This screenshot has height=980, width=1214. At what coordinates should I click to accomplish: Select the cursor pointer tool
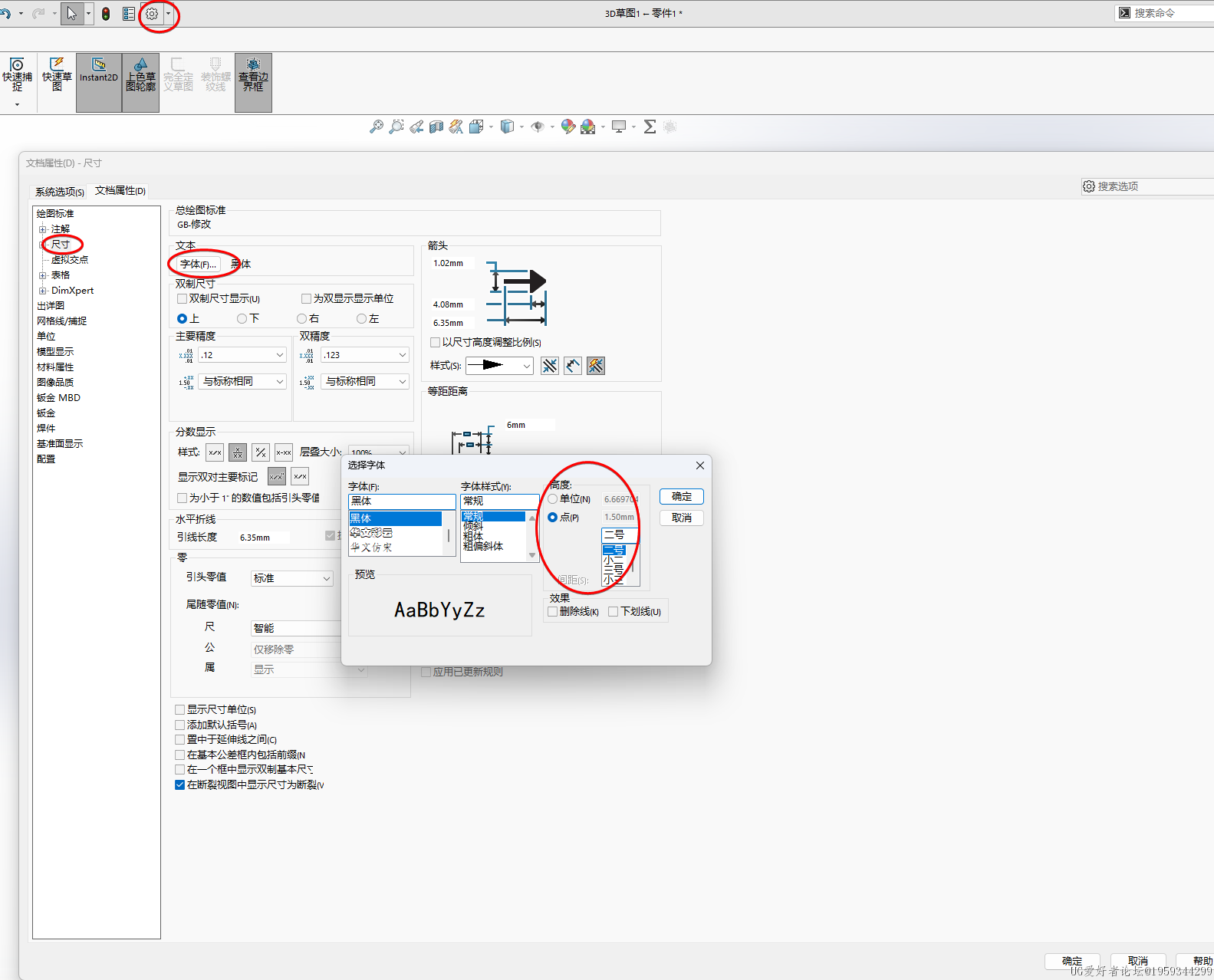coord(71,14)
